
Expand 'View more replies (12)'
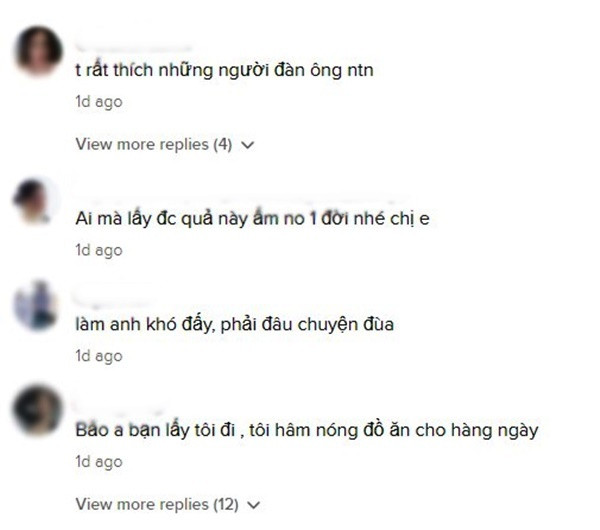point(168,504)
